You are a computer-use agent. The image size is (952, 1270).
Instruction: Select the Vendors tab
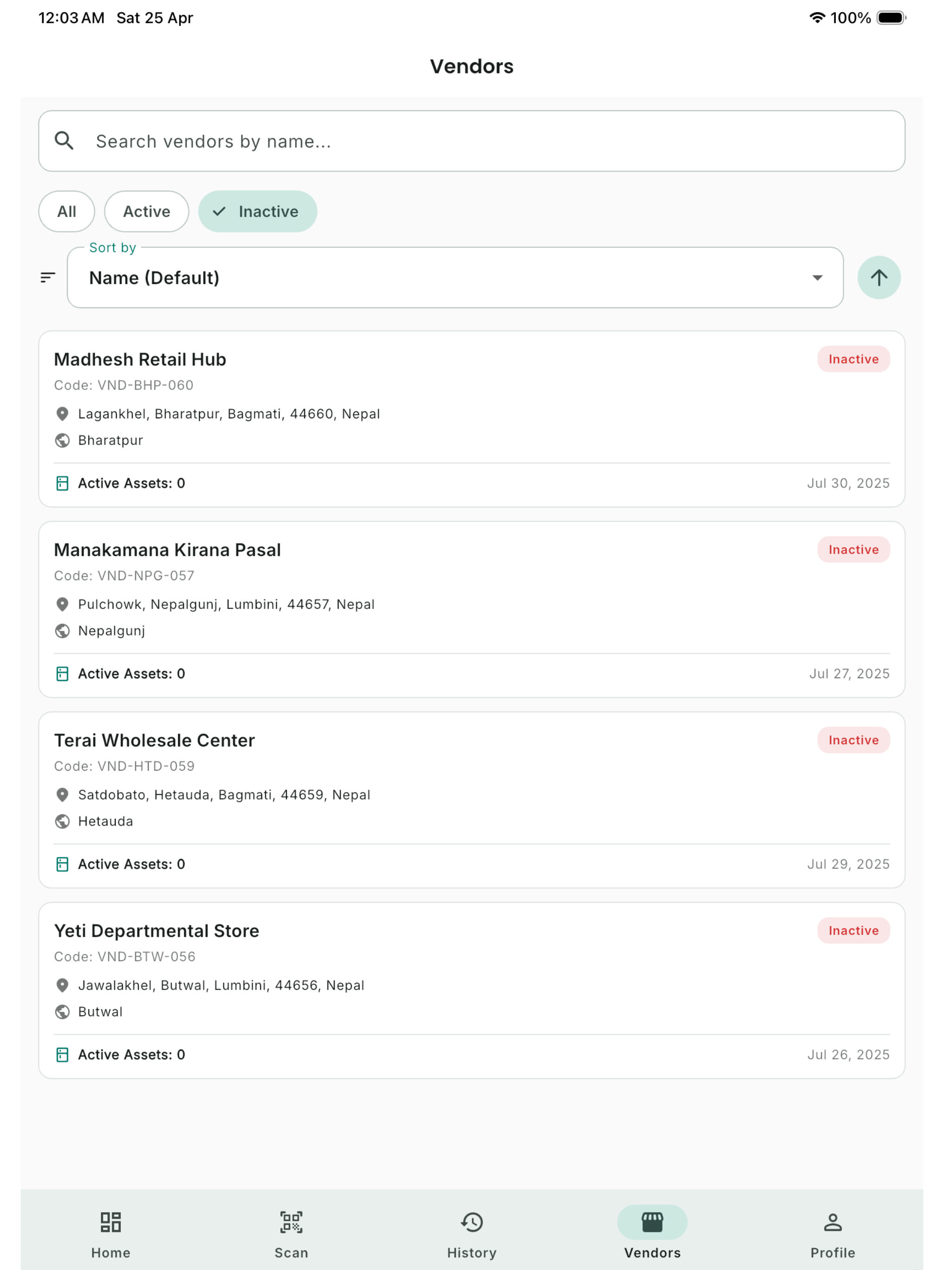click(652, 1232)
